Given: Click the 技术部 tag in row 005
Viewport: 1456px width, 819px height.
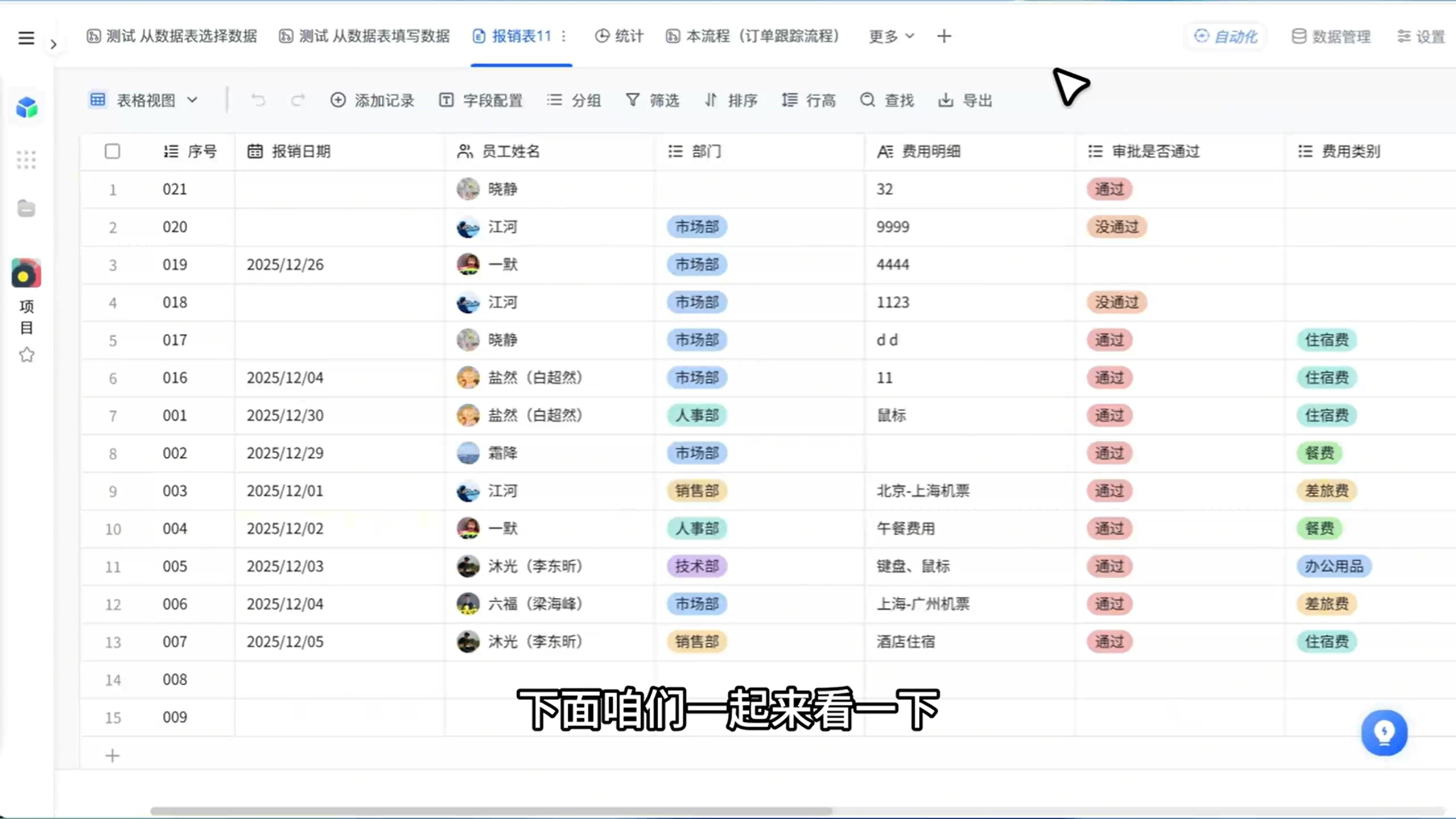Looking at the screenshot, I should (x=697, y=566).
